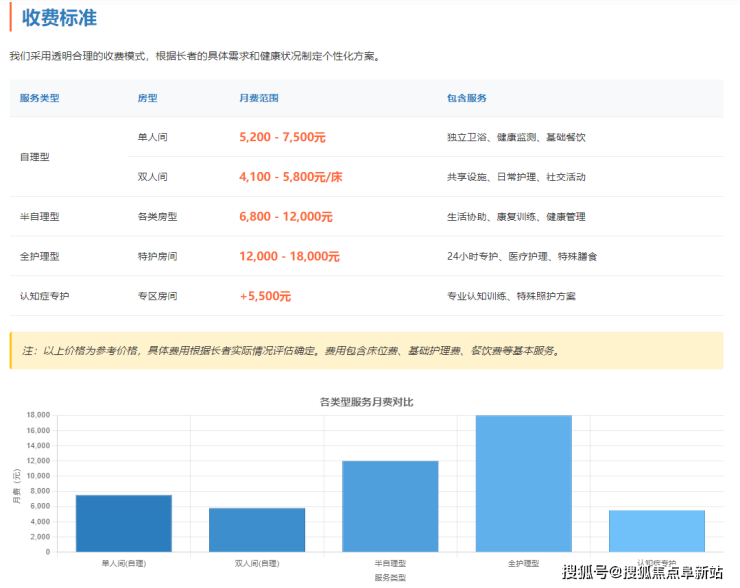Click the 单人间(自理) bar in chart
This screenshot has width=740, height=588.
point(123,523)
